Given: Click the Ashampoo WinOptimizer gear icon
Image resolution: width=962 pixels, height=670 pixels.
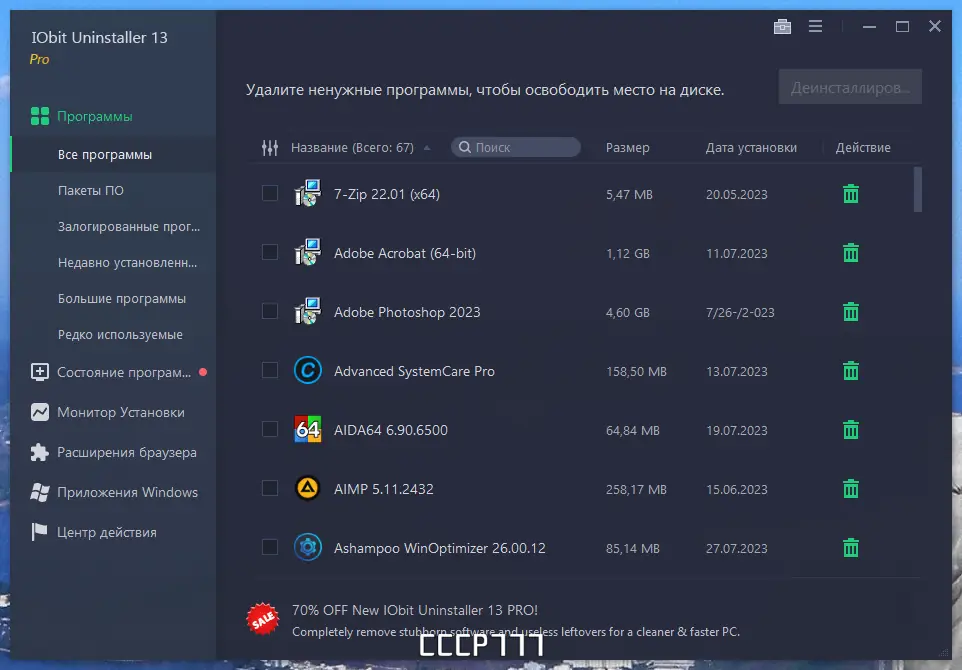Looking at the screenshot, I should 307,547.
